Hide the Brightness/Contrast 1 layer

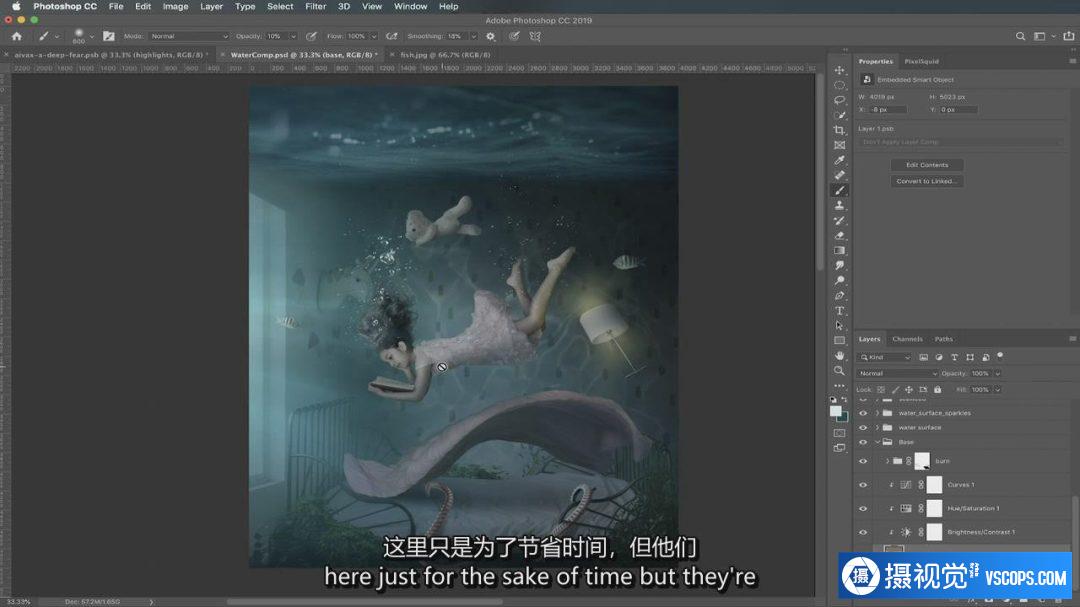(x=863, y=532)
